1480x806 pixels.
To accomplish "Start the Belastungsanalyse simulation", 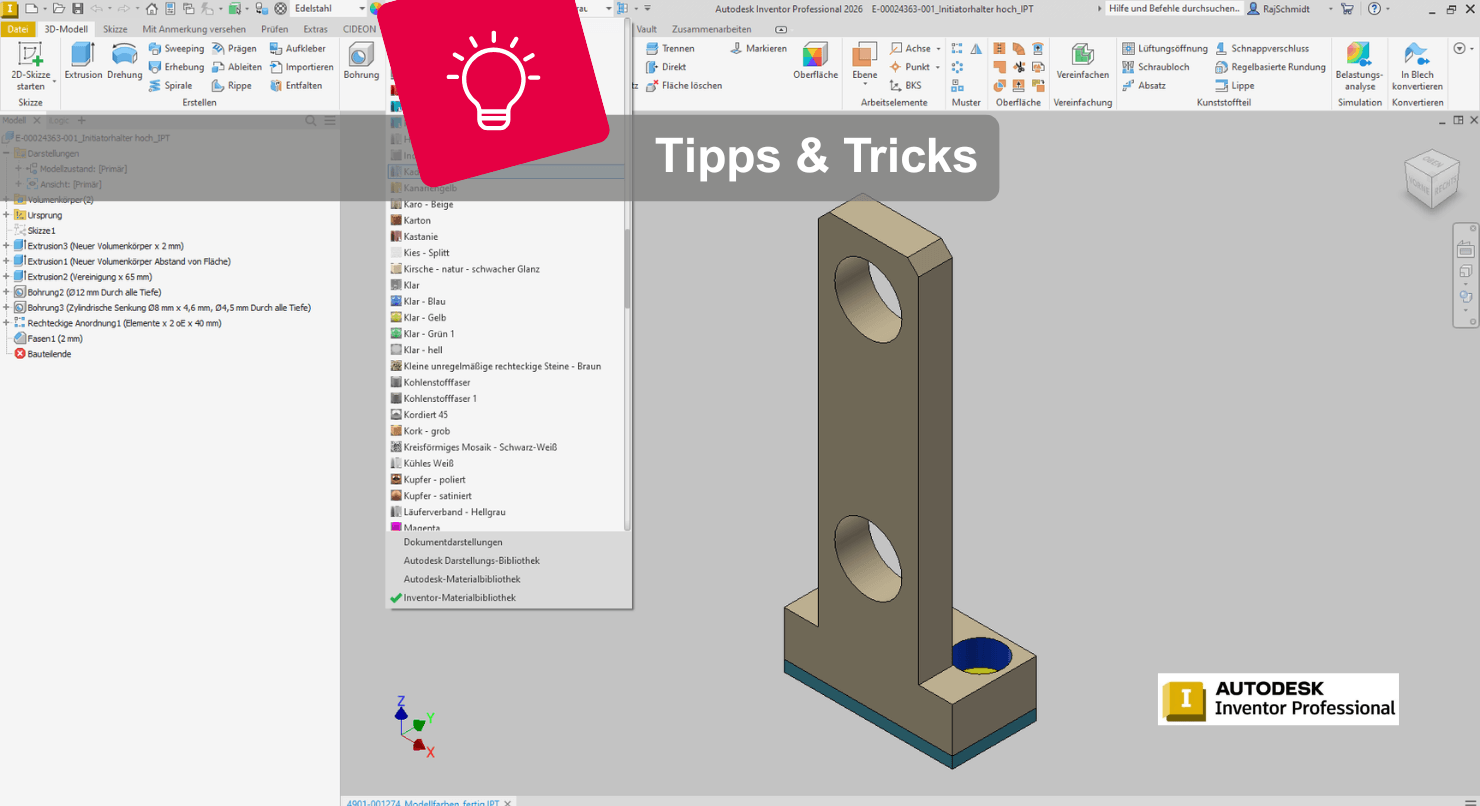I will click(1359, 66).
